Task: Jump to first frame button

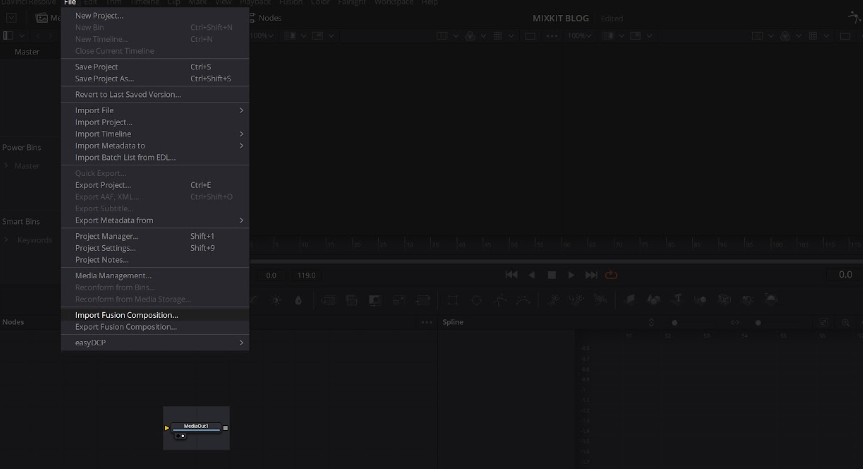Action: click(x=511, y=275)
